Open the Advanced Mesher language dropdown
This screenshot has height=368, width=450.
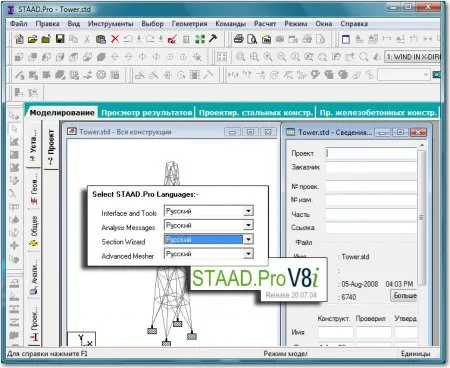pyautogui.click(x=248, y=254)
